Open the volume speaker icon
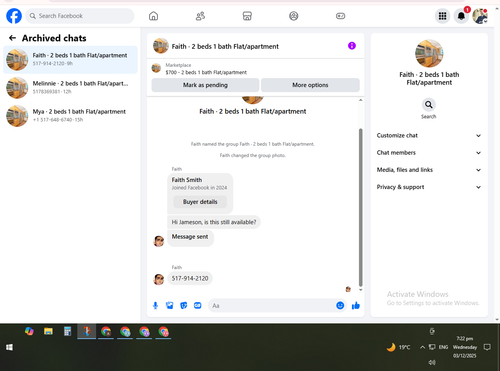Viewport: 500px width, 371px height. [432, 362]
